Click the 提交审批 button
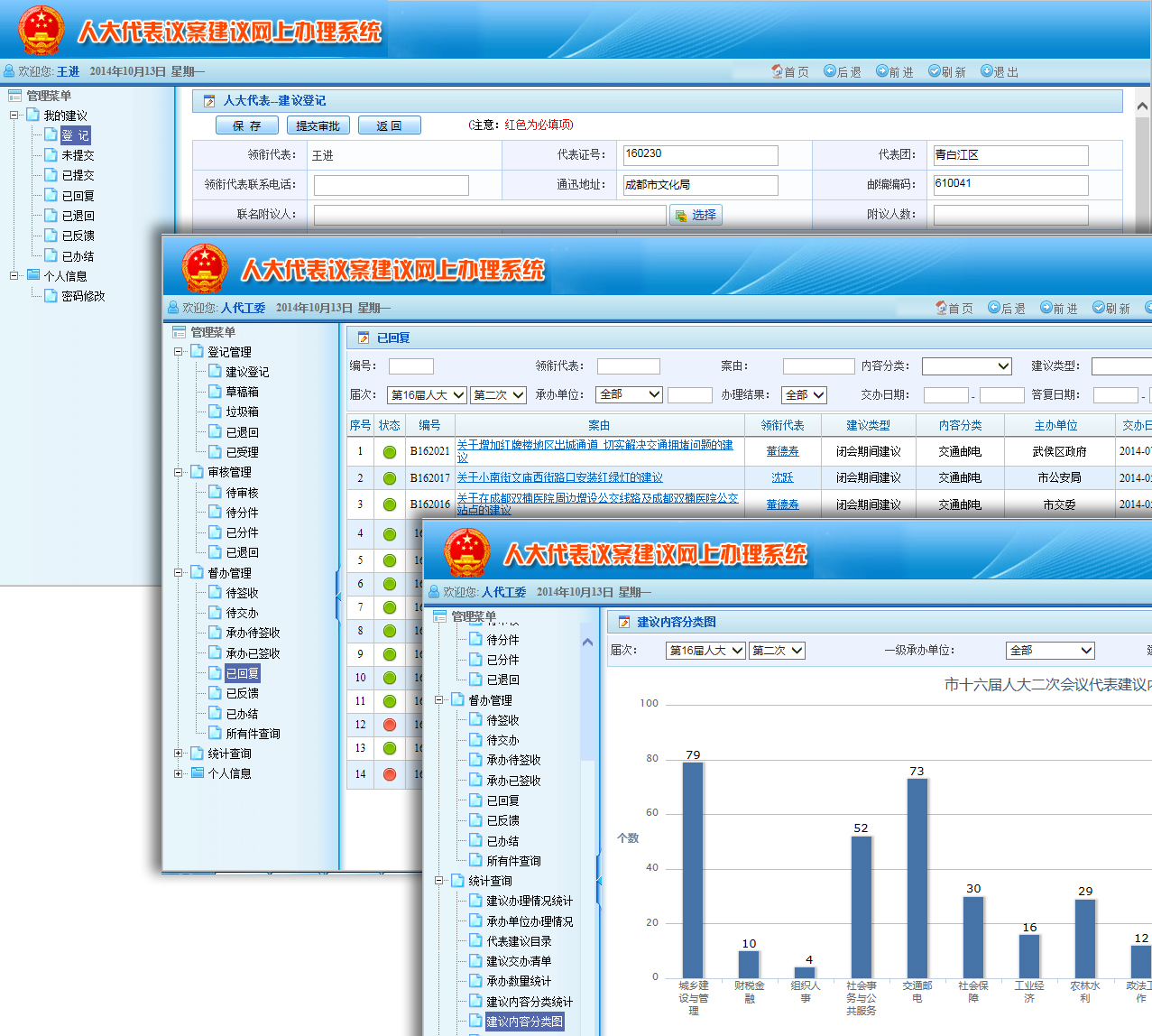This screenshot has width=1152, height=1036. 318,125
